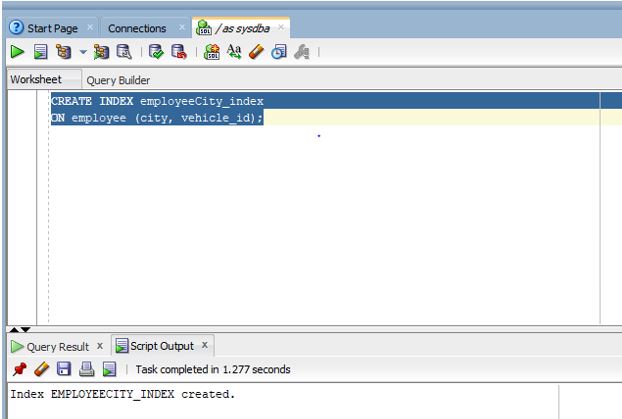Viewport: 622px width, 419px height.
Task: Close the Query Result tab
Action: tap(100, 346)
